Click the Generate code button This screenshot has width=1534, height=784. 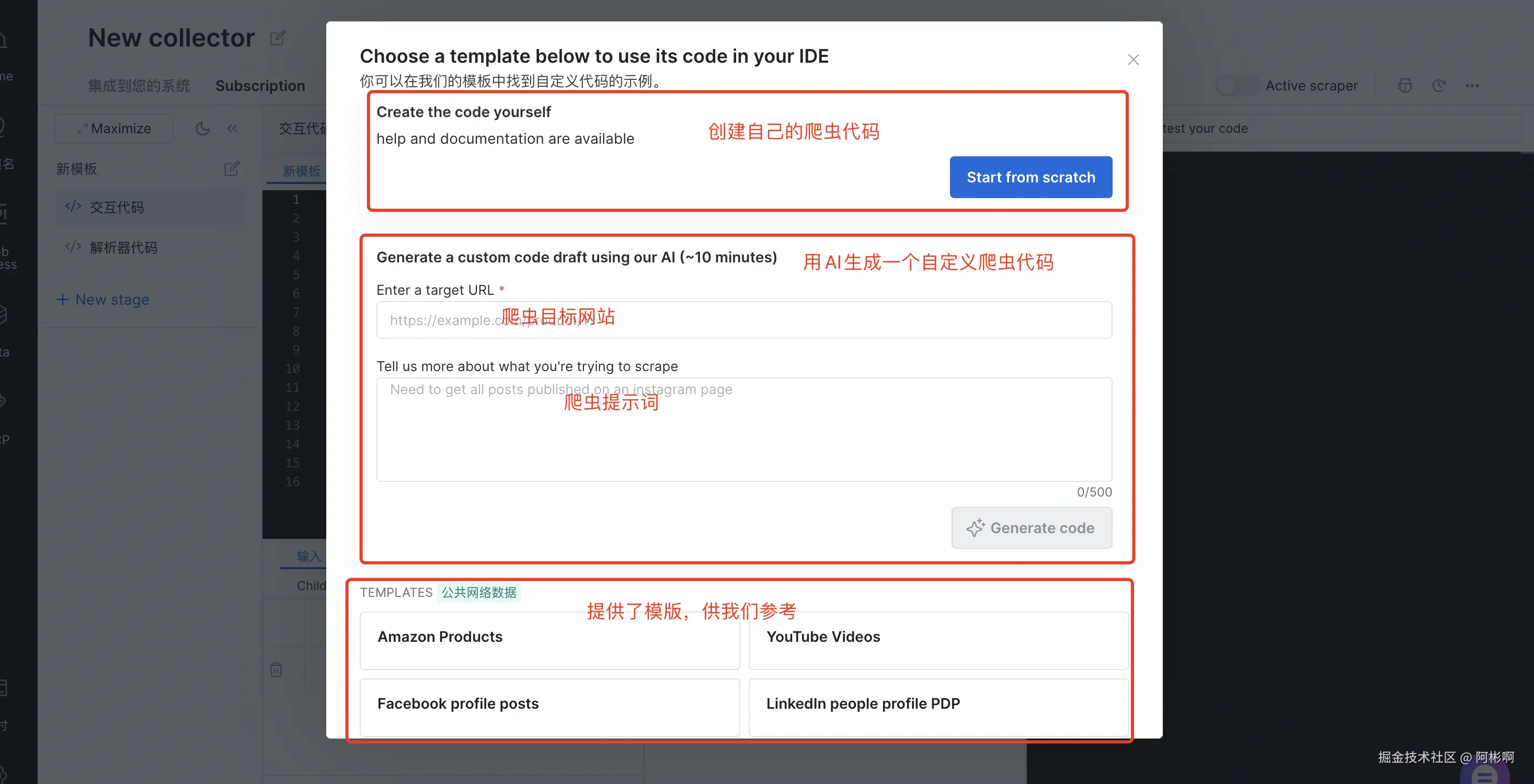1031,527
